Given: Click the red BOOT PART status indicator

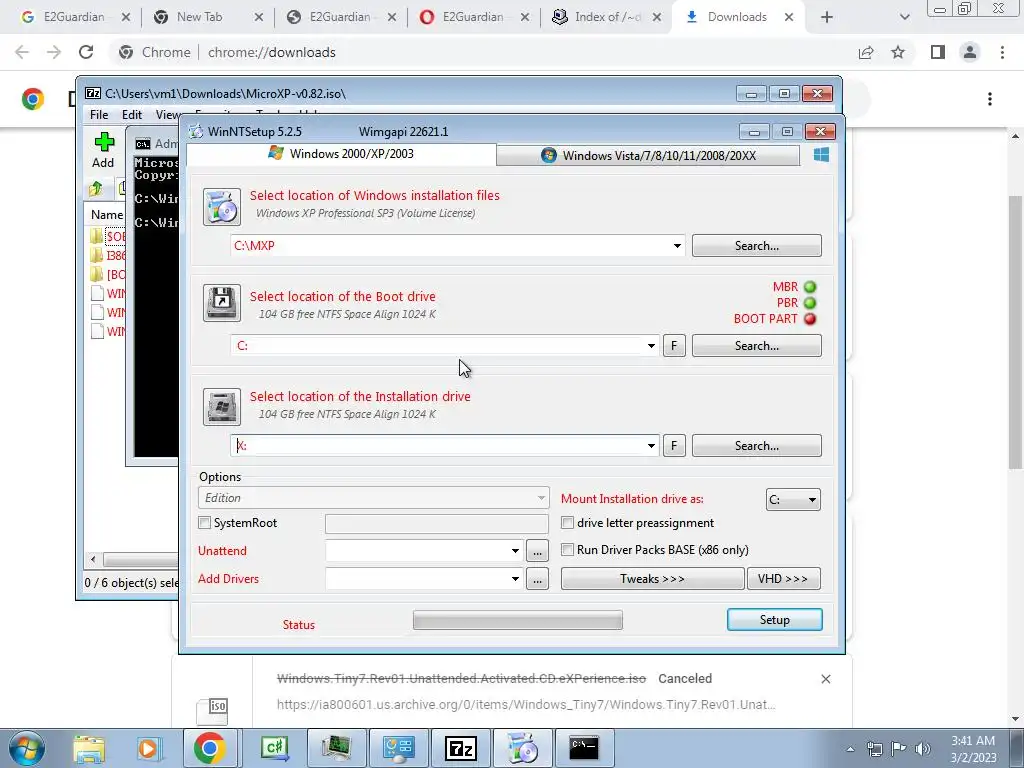Looking at the screenshot, I should click(x=810, y=319).
